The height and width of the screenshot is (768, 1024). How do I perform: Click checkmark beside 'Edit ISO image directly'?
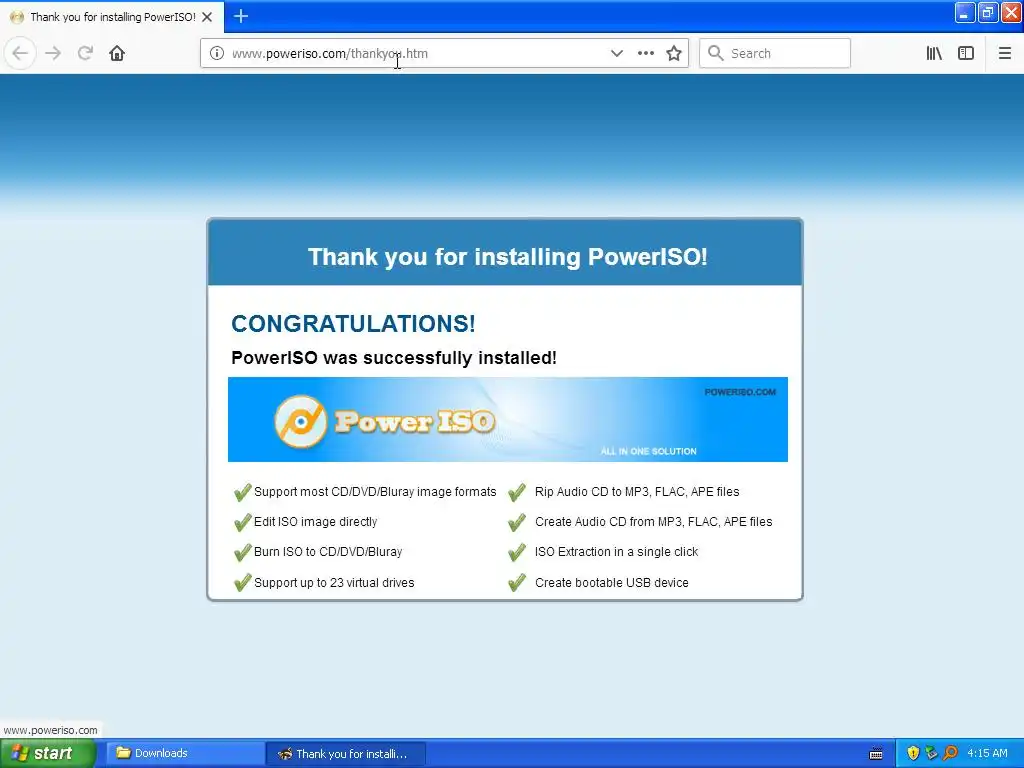coord(242,522)
